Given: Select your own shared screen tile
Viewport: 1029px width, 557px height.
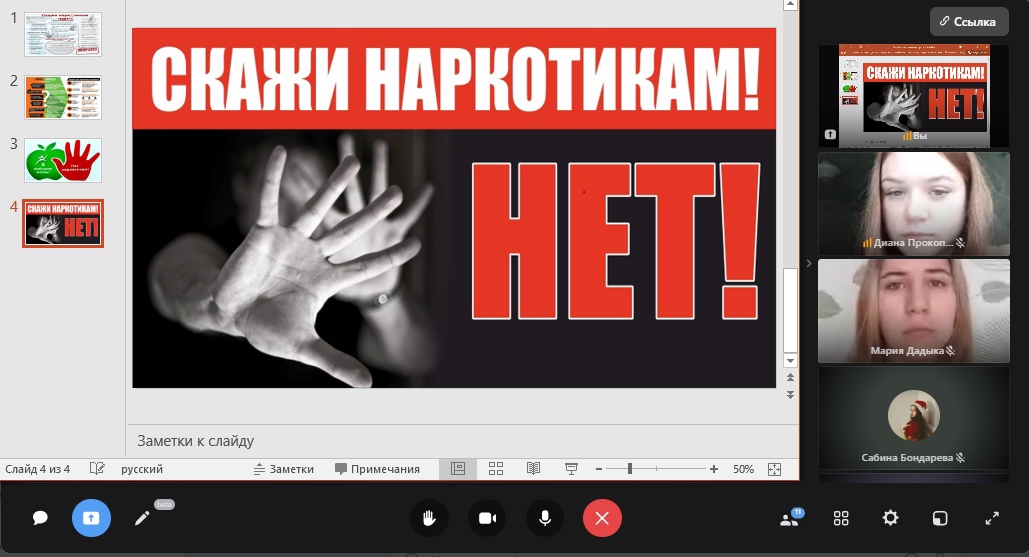Looking at the screenshot, I should (914, 96).
